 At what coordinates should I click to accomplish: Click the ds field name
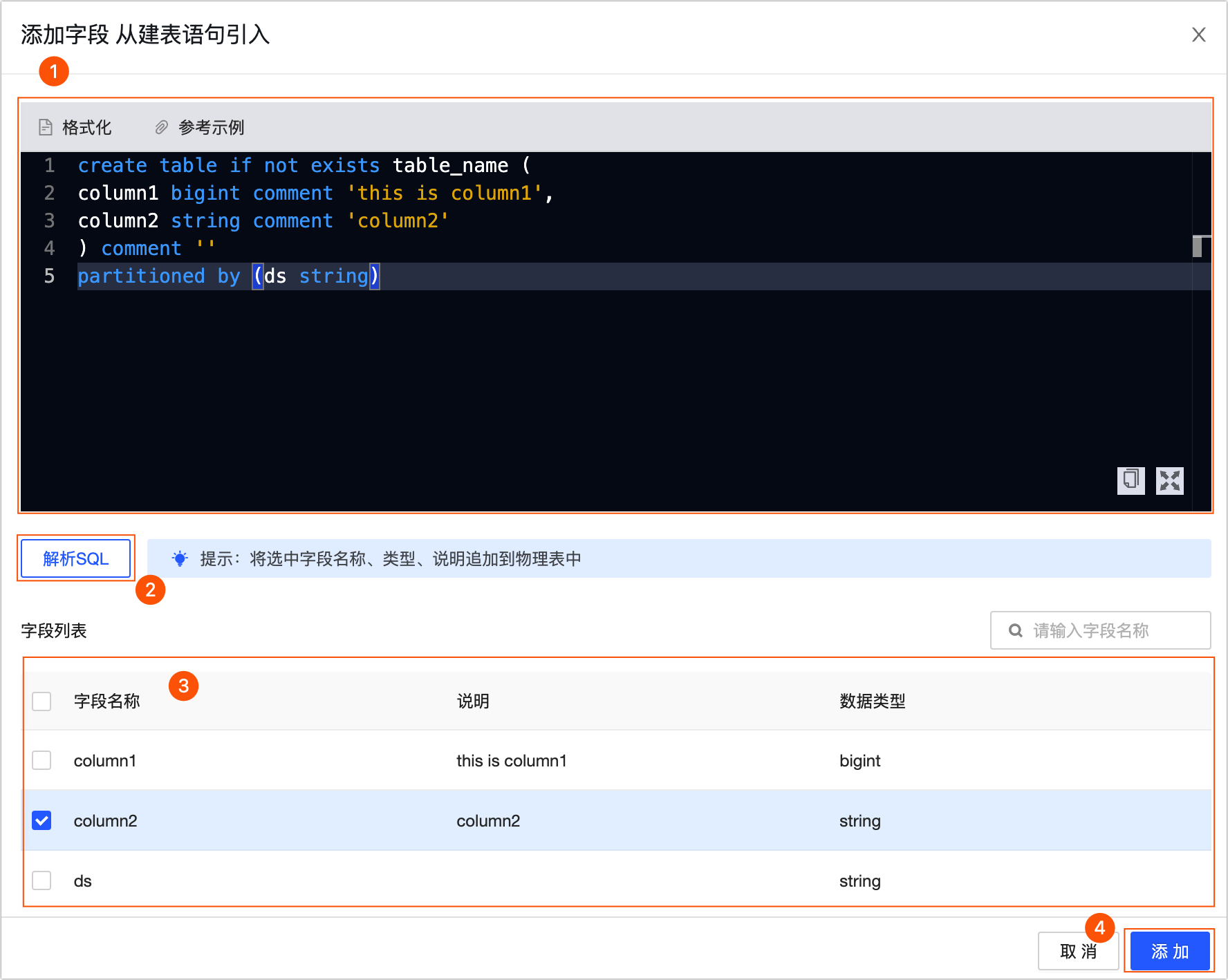(83, 880)
